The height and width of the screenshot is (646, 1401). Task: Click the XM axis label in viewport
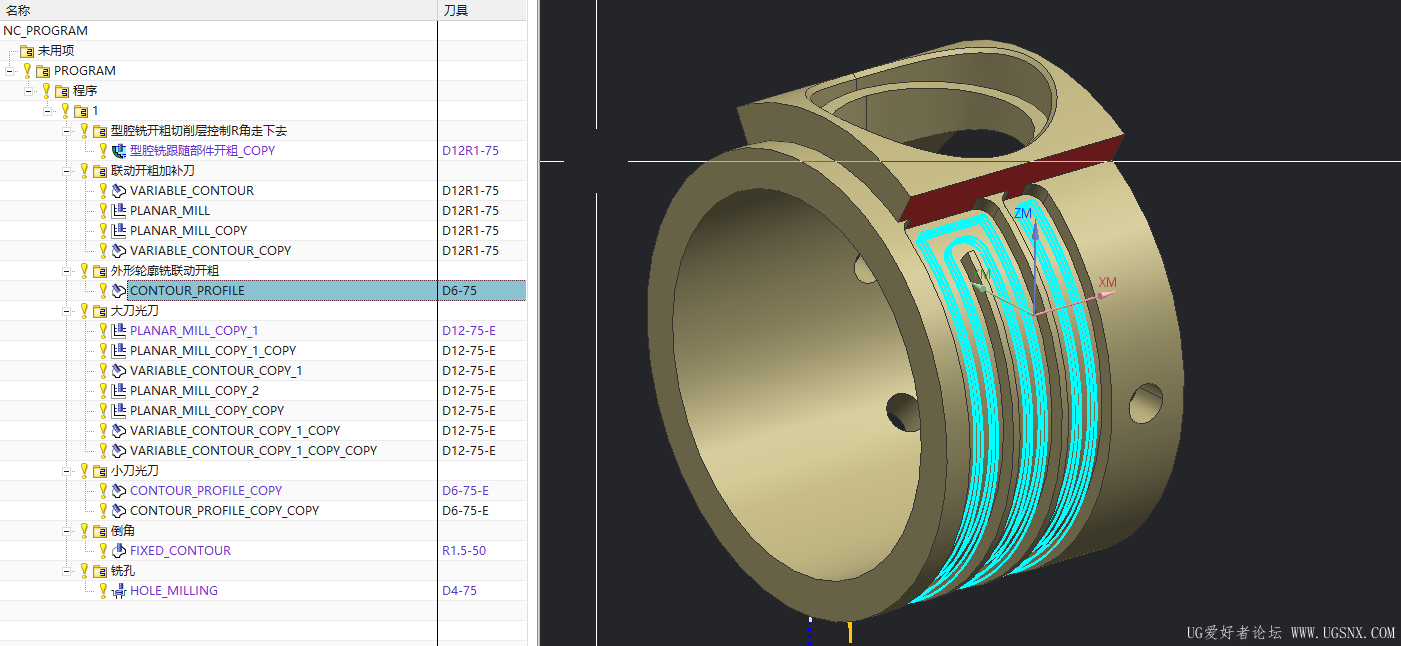coord(1107,283)
